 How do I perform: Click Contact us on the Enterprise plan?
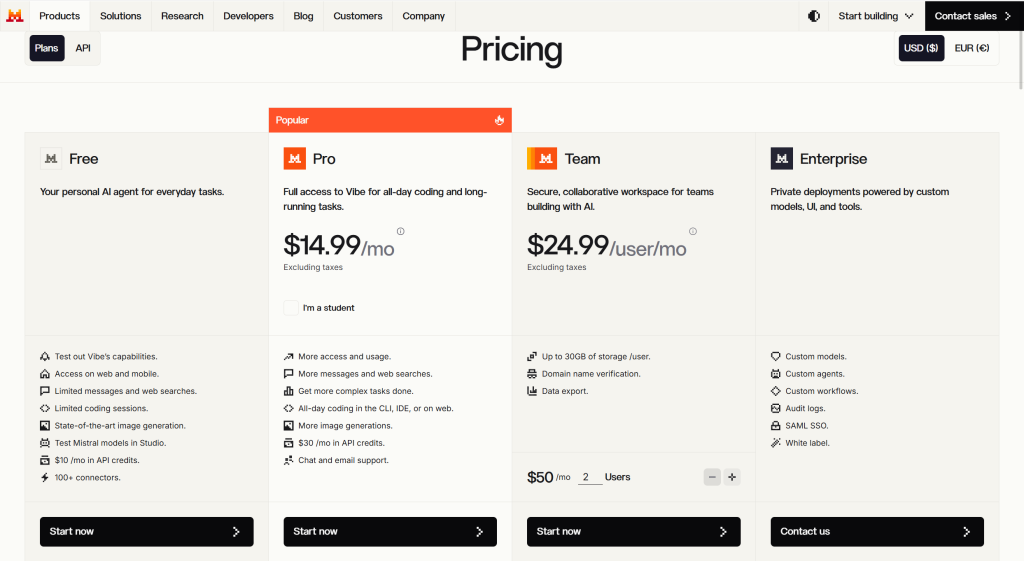877,532
